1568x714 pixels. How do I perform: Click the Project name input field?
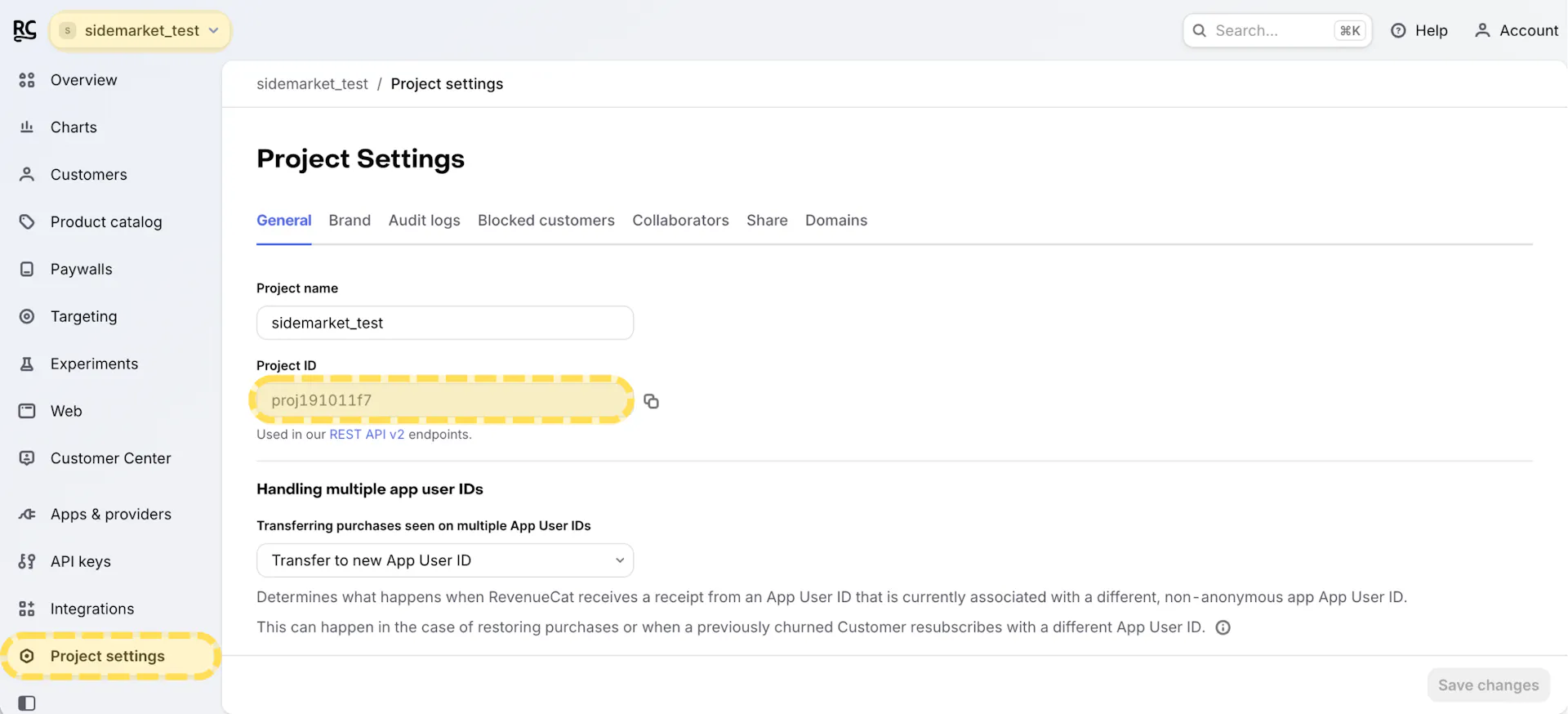[x=444, y=324]
